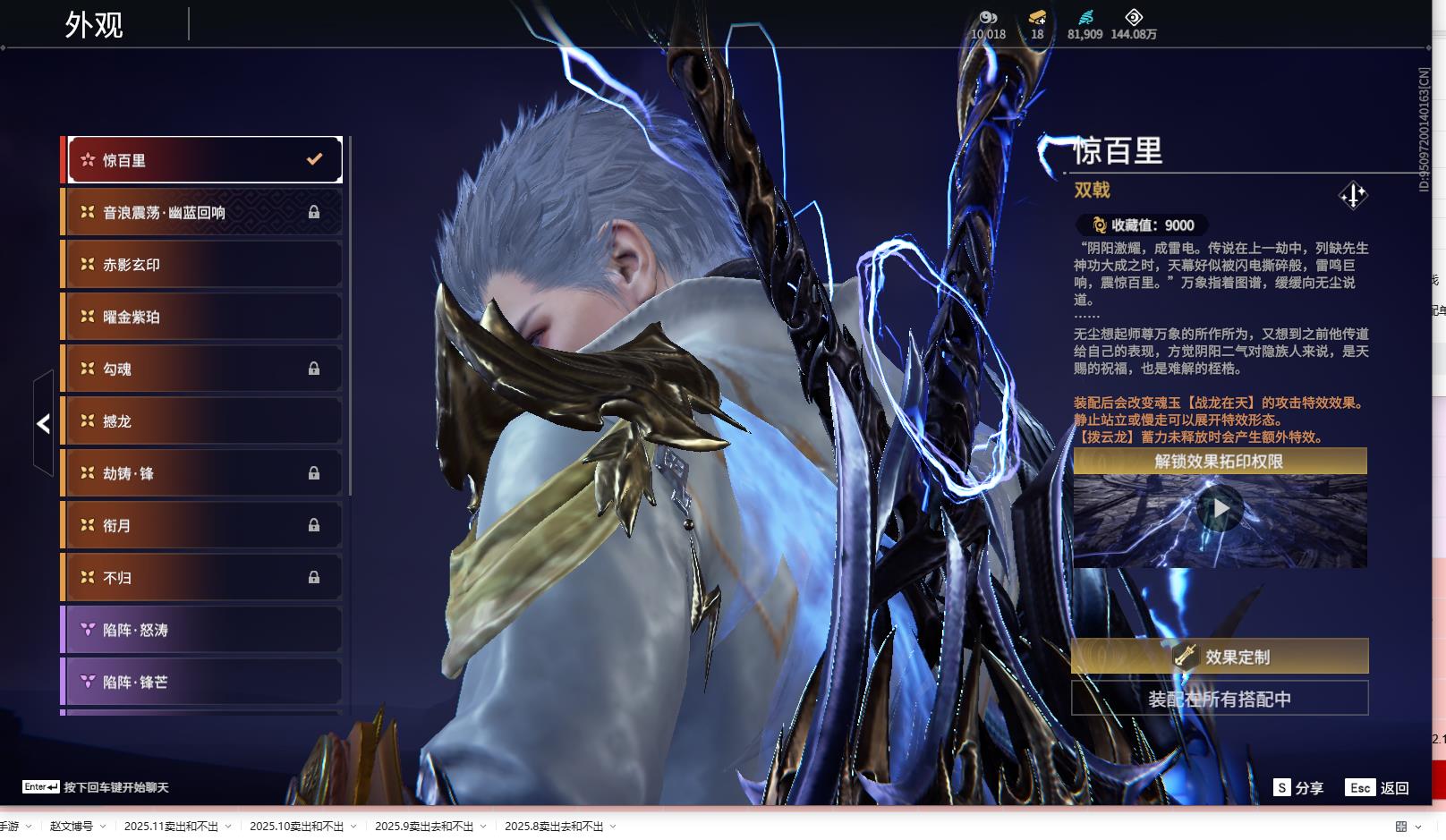This screenshot has width=1446, height=840.
Task: Click the 外观 page title
Action: tap(94, 24)
